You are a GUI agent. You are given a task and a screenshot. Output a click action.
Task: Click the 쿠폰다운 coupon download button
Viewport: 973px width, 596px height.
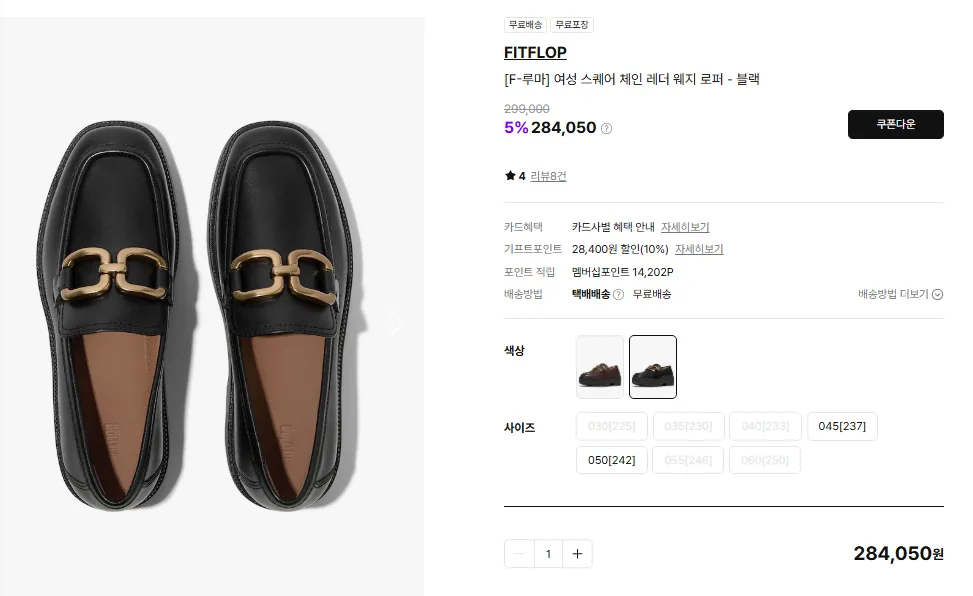pos(895,124)
